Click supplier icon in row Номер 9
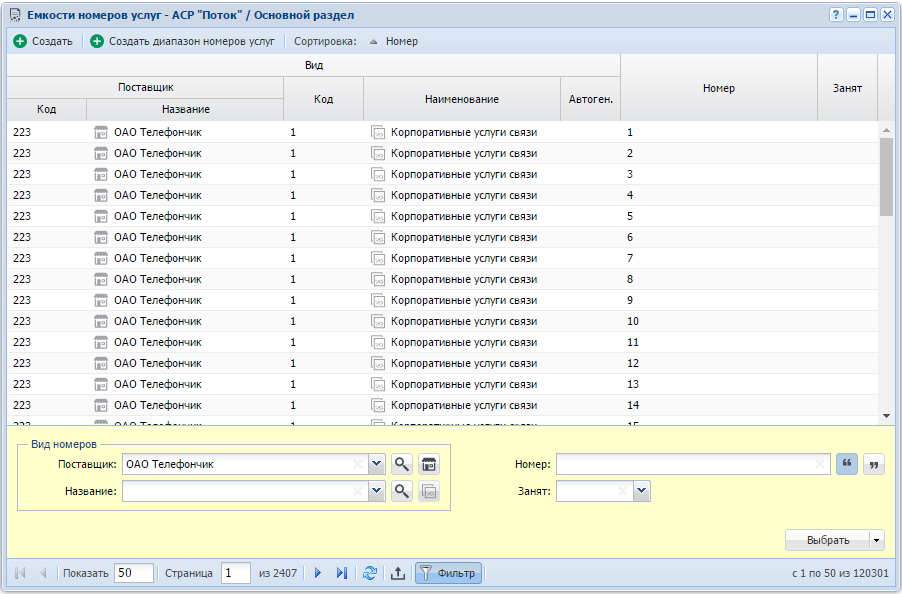The height and width of the screenshot is (594, 902). tap(101, 300)
